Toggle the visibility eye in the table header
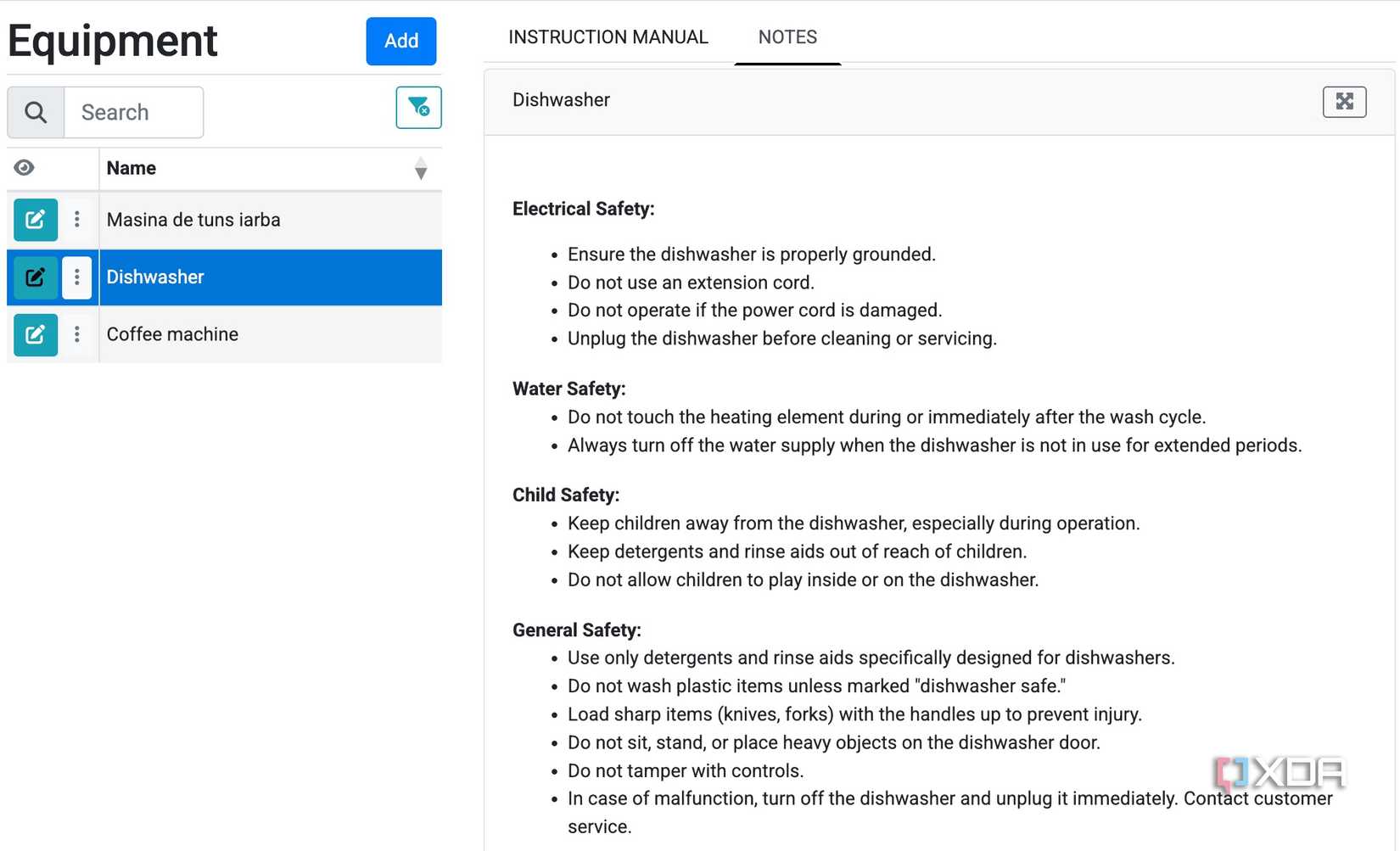 [x=24, y=168]
